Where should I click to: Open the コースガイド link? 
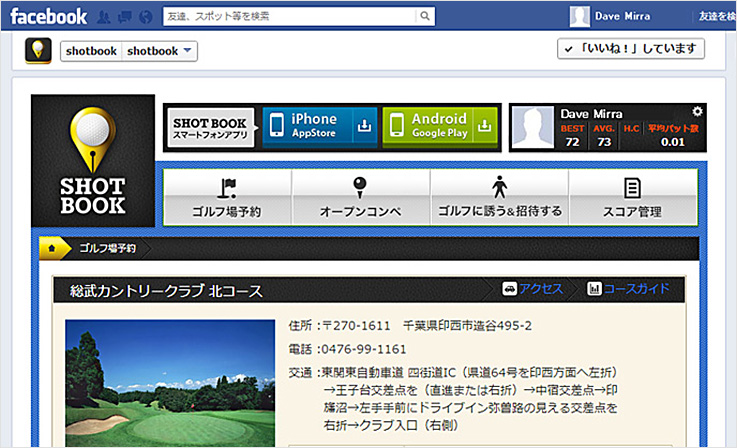pyautogui.click(x=628, y=289)
